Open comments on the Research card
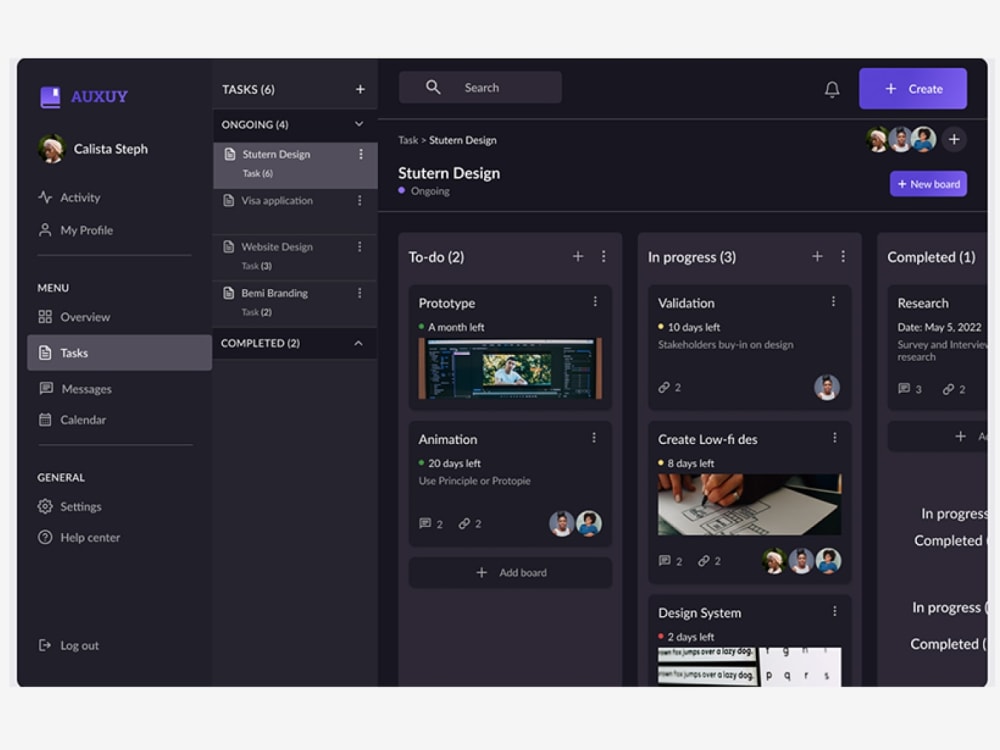 tap(909, 388)
